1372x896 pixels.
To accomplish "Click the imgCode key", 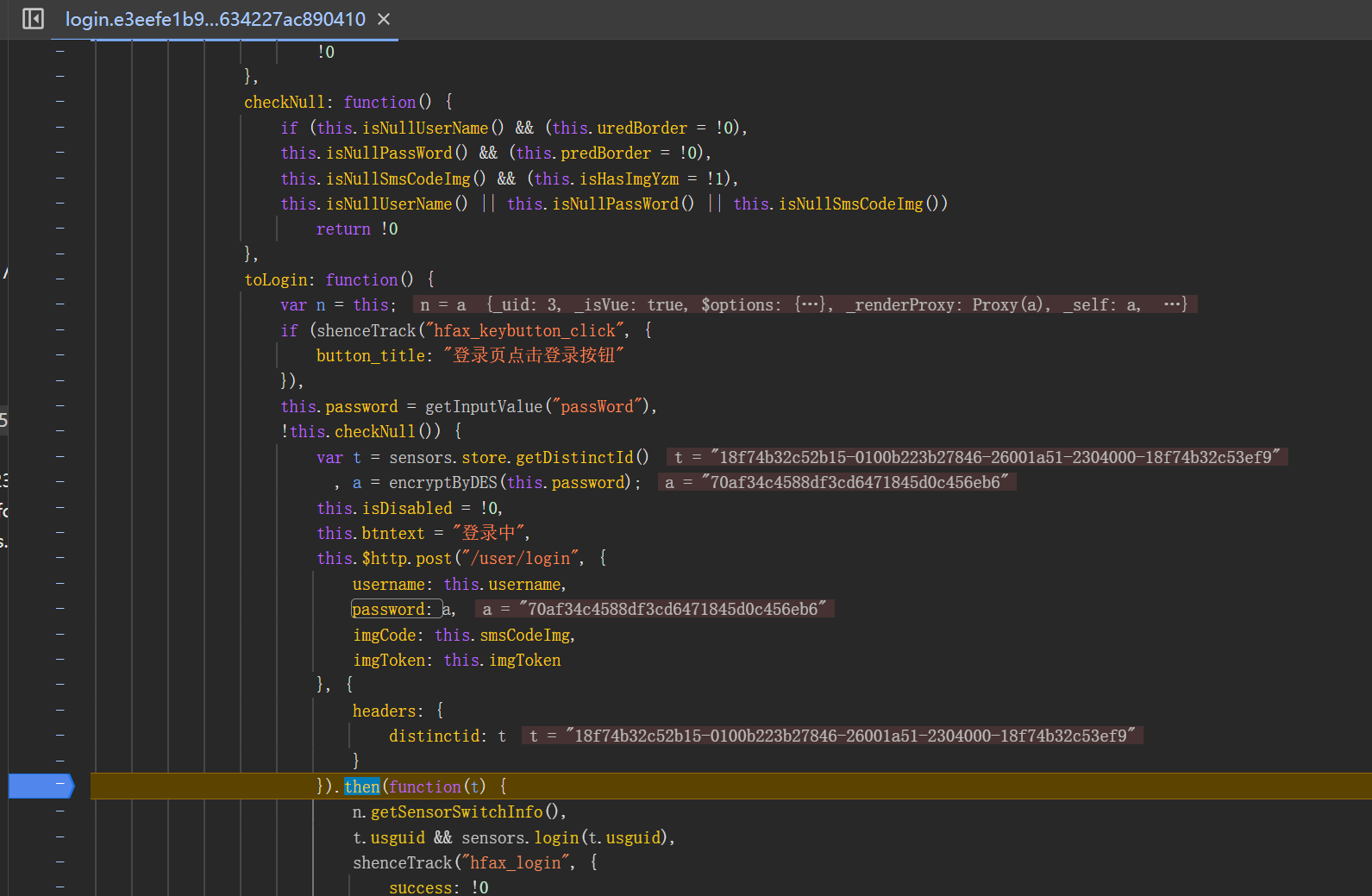I will pyautogui.click(x=384, y=635).
